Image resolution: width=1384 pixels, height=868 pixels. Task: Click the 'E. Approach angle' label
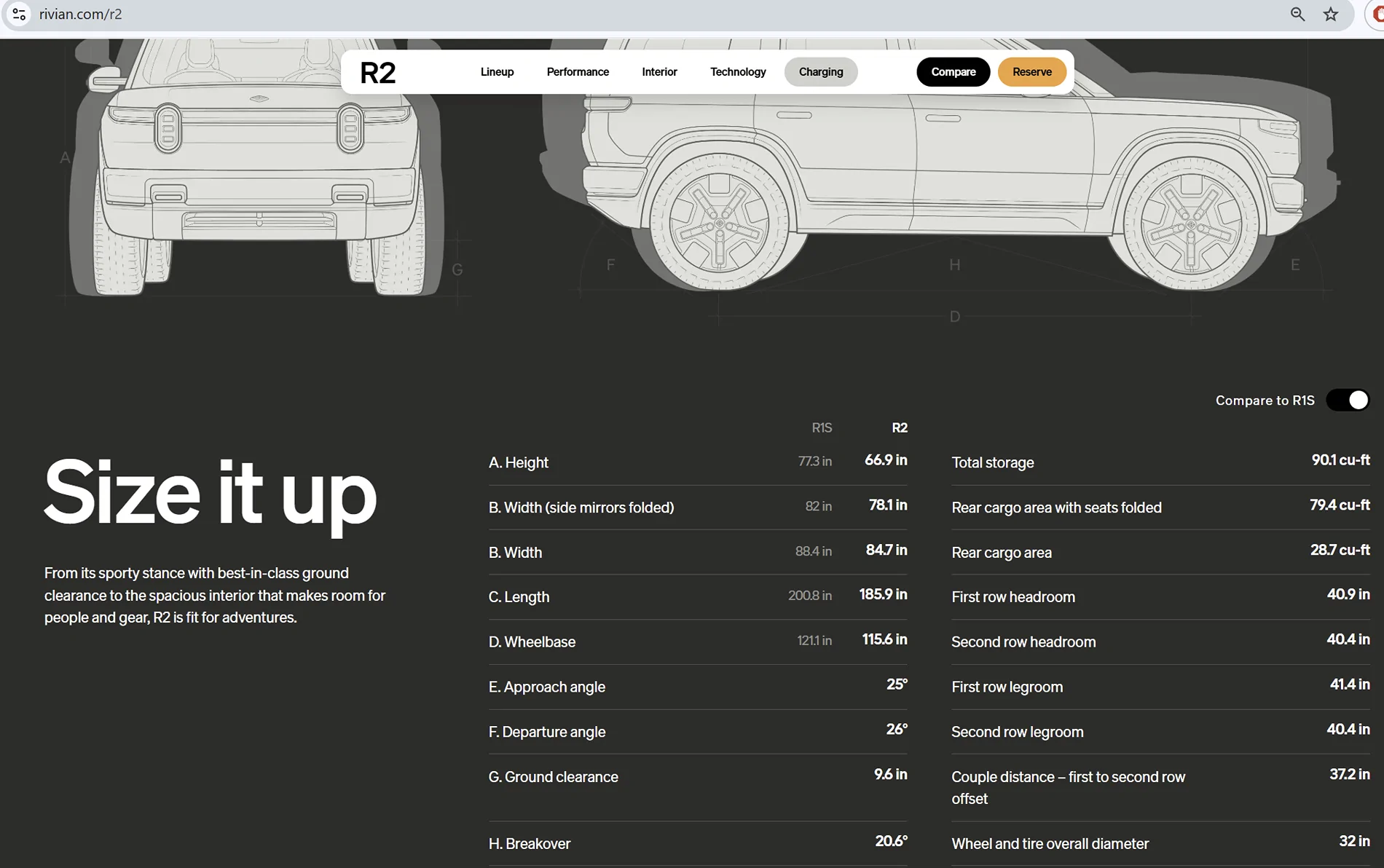point(547,687)
